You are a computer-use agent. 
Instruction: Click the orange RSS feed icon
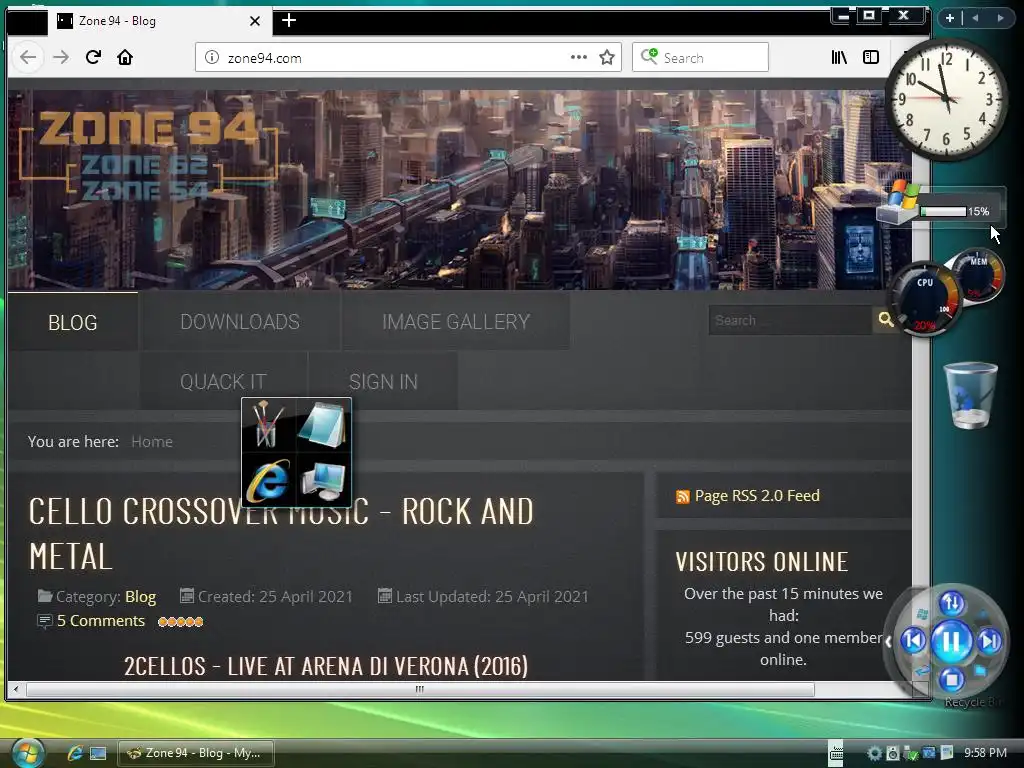tap(682, 497)
